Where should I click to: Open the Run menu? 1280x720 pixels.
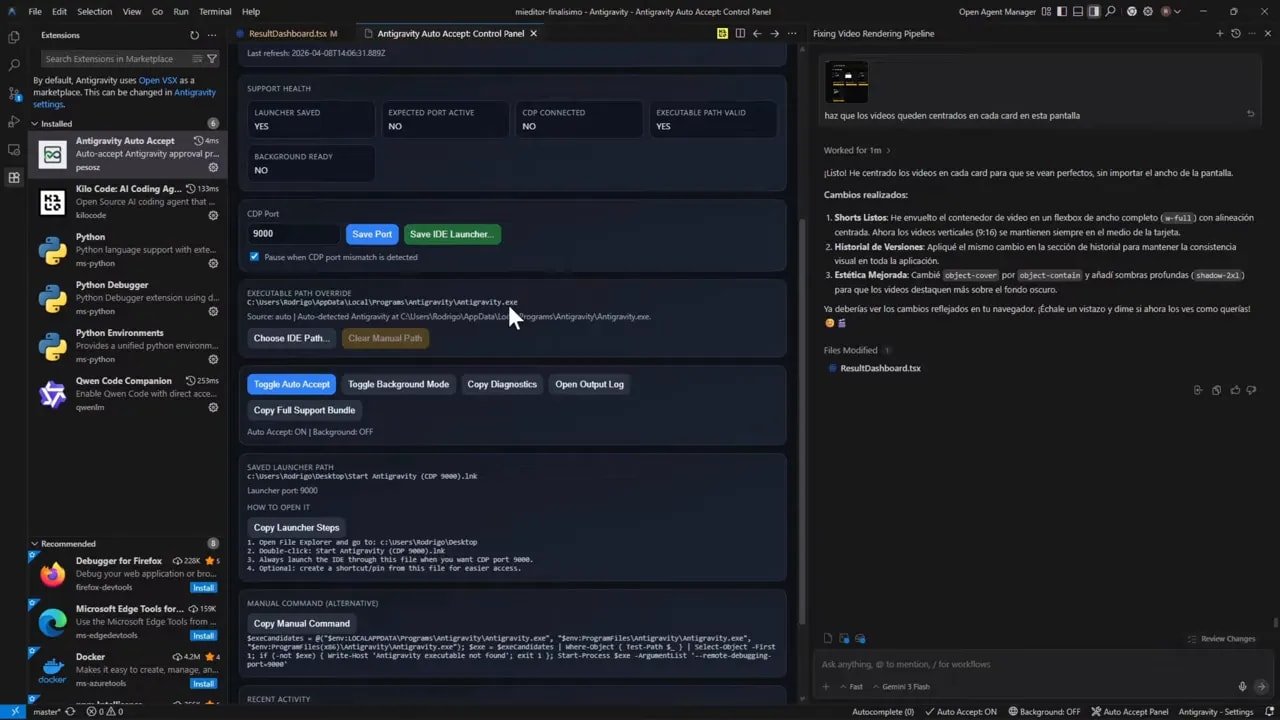click(x=181, y=12)
